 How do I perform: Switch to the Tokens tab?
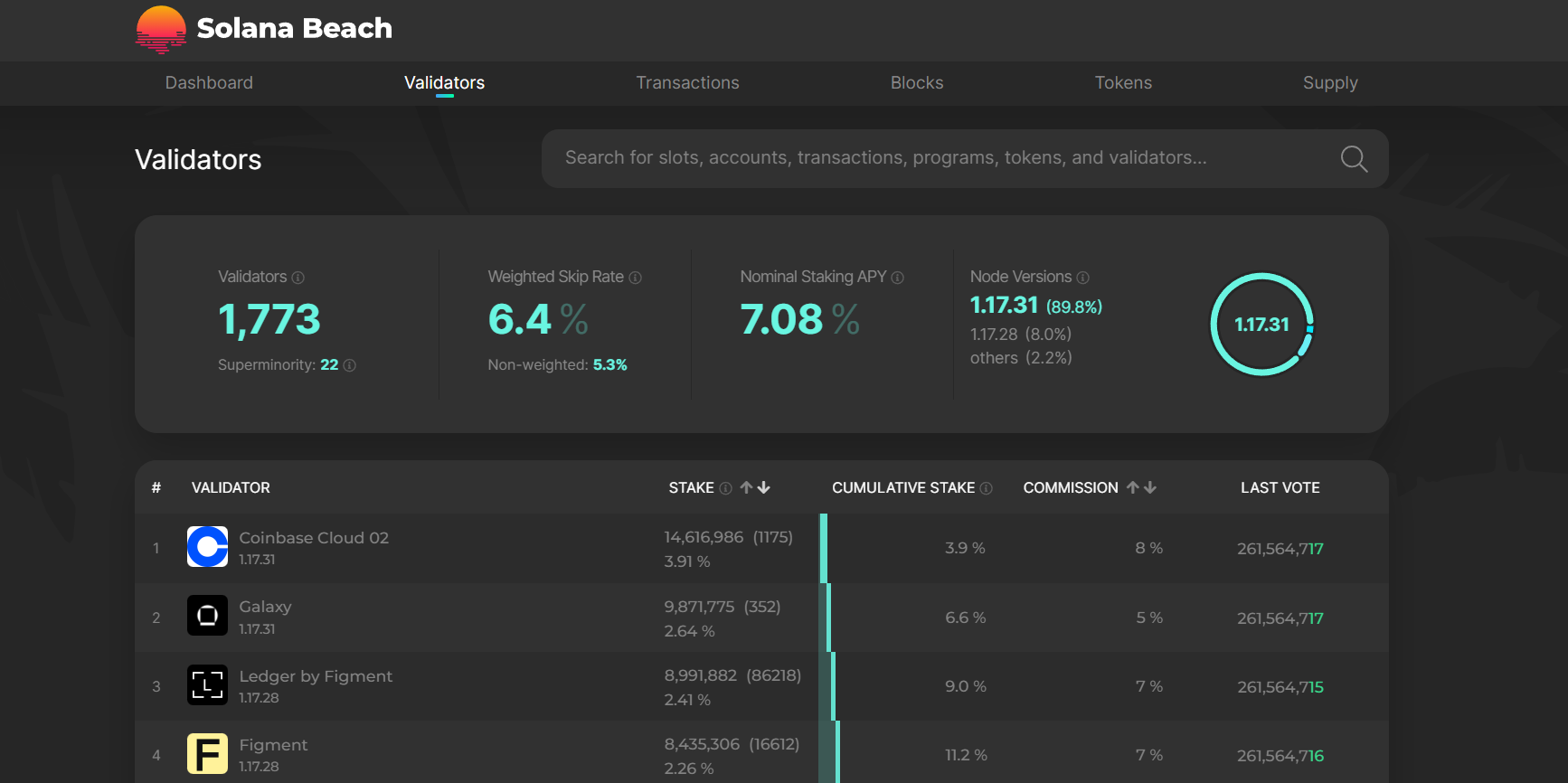tap(1123, 82)
